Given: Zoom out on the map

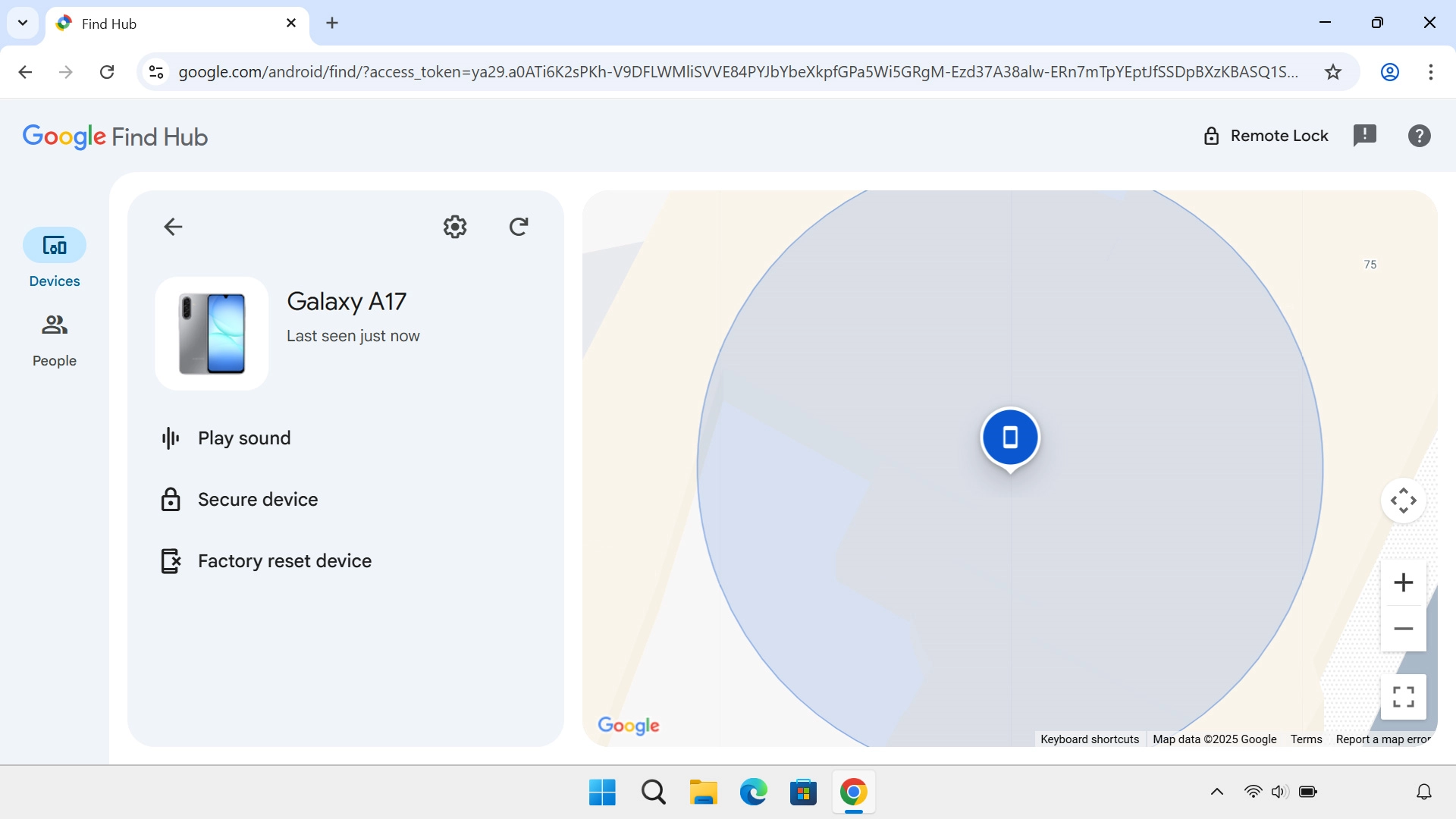Looking at the screenshot, I should pos(1403,628).
